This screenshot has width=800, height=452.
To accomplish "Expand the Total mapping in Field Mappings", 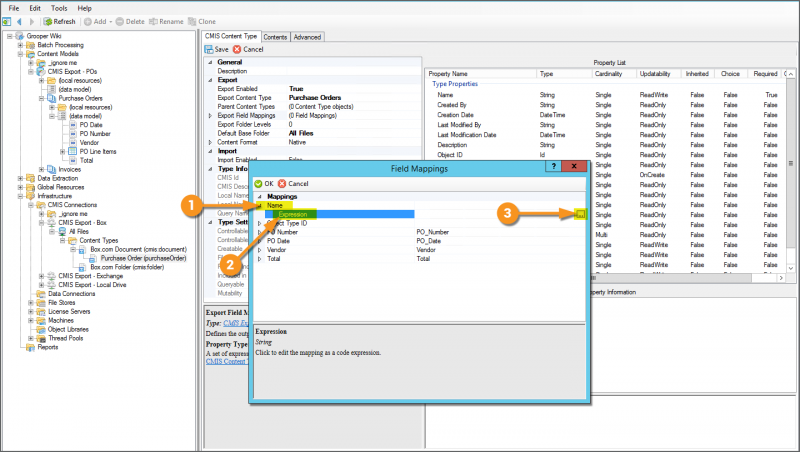I will pos(260,259).
